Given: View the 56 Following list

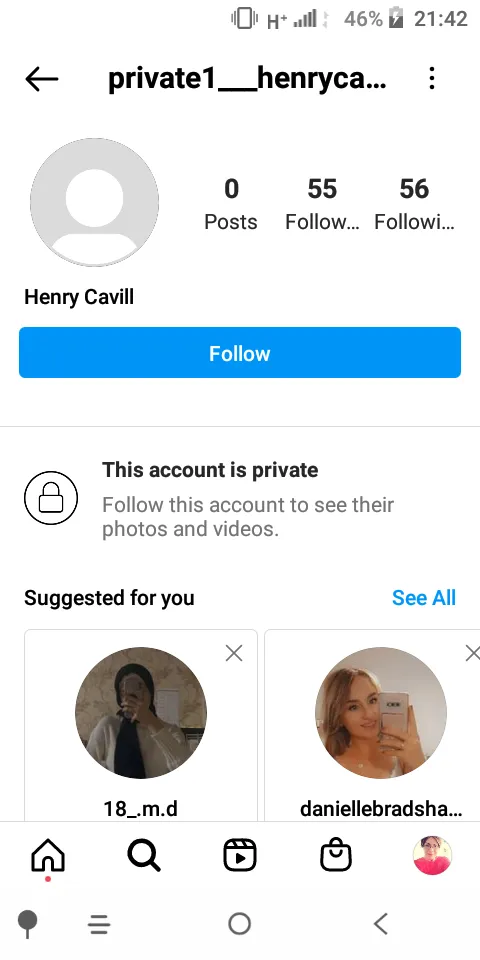Looking at the screenshot, I should tap(414, 204).
